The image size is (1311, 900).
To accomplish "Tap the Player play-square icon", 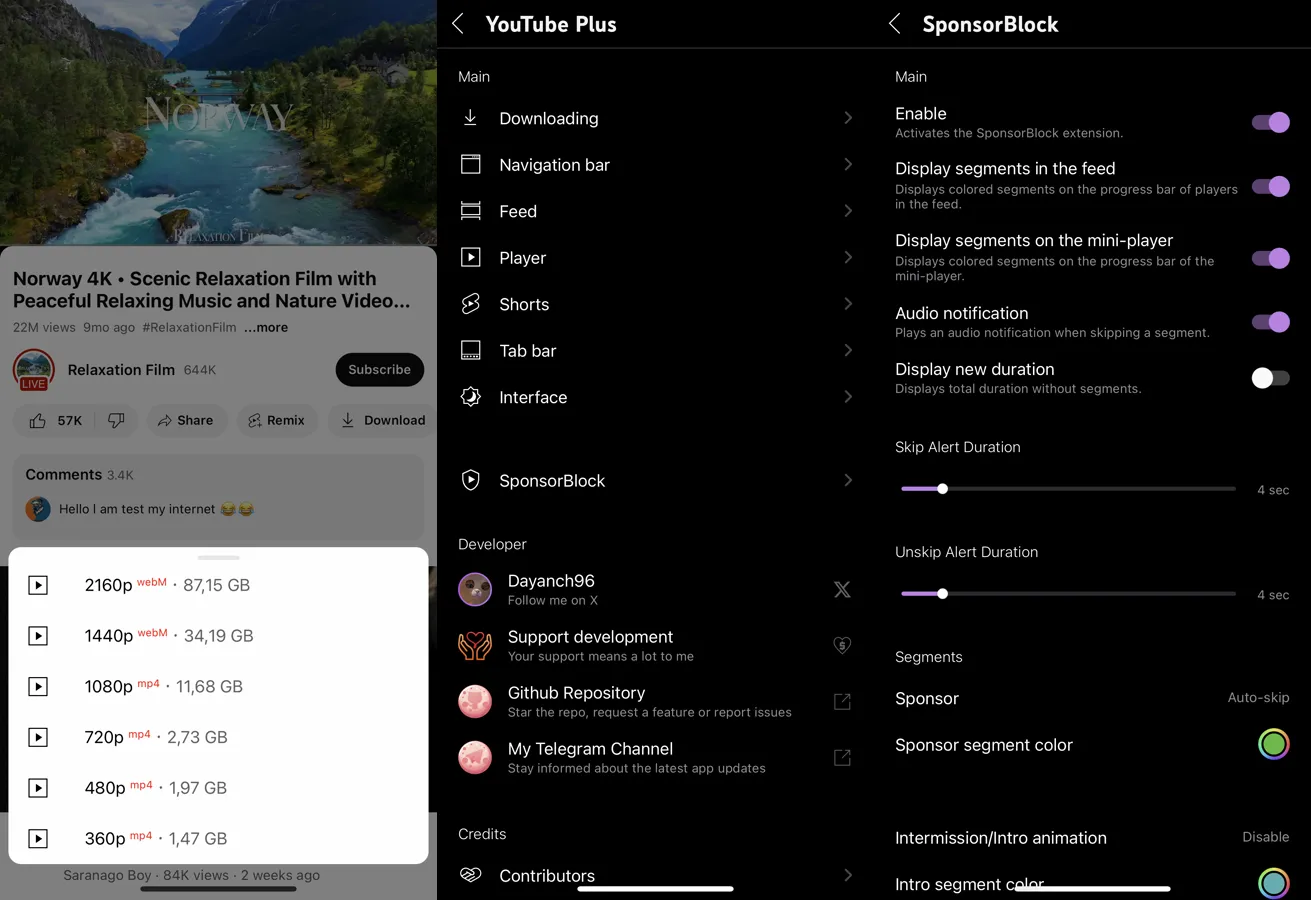I will tap(470, 257).
